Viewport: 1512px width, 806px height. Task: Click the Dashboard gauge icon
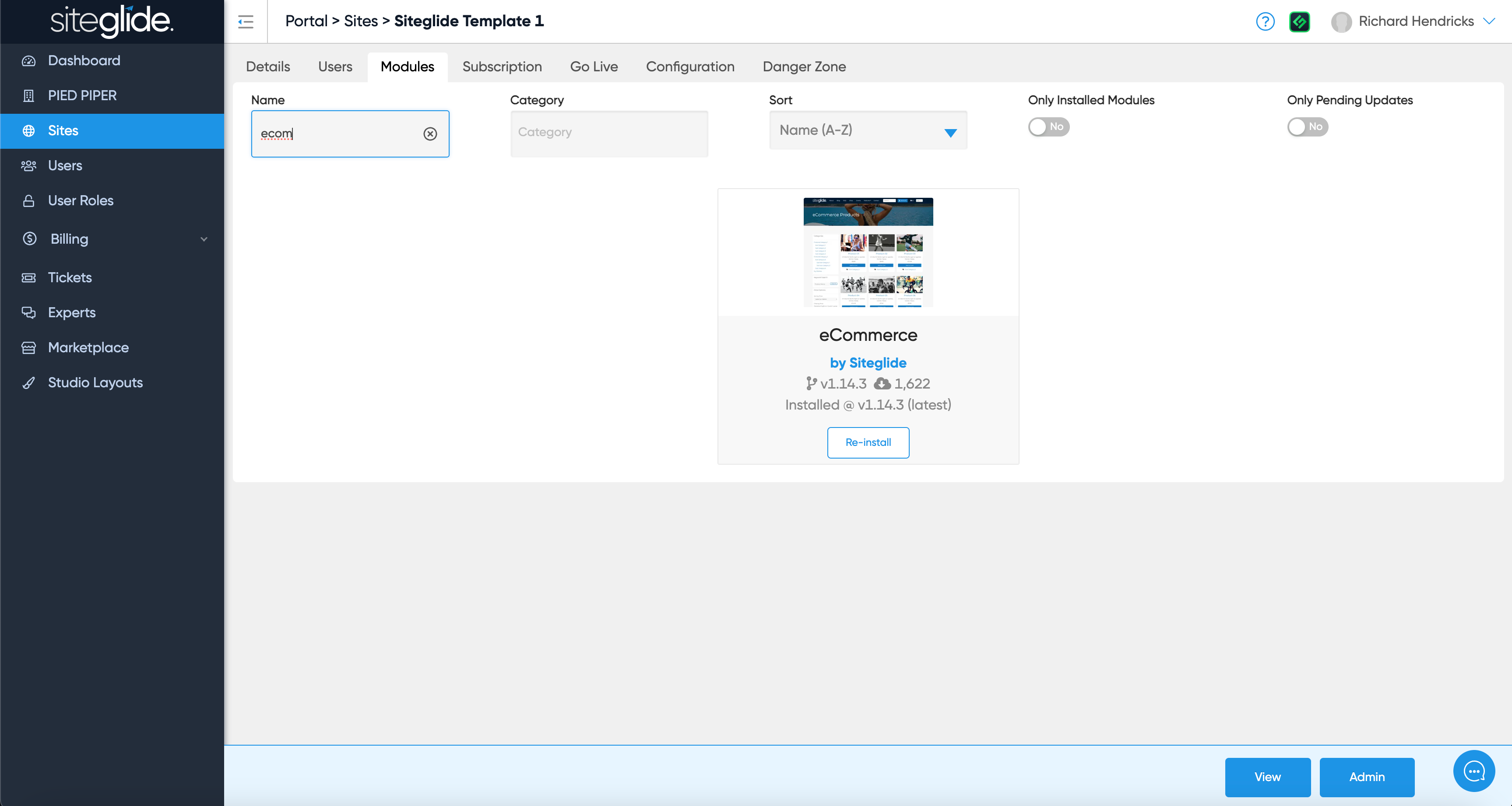[x=29, y=60]
